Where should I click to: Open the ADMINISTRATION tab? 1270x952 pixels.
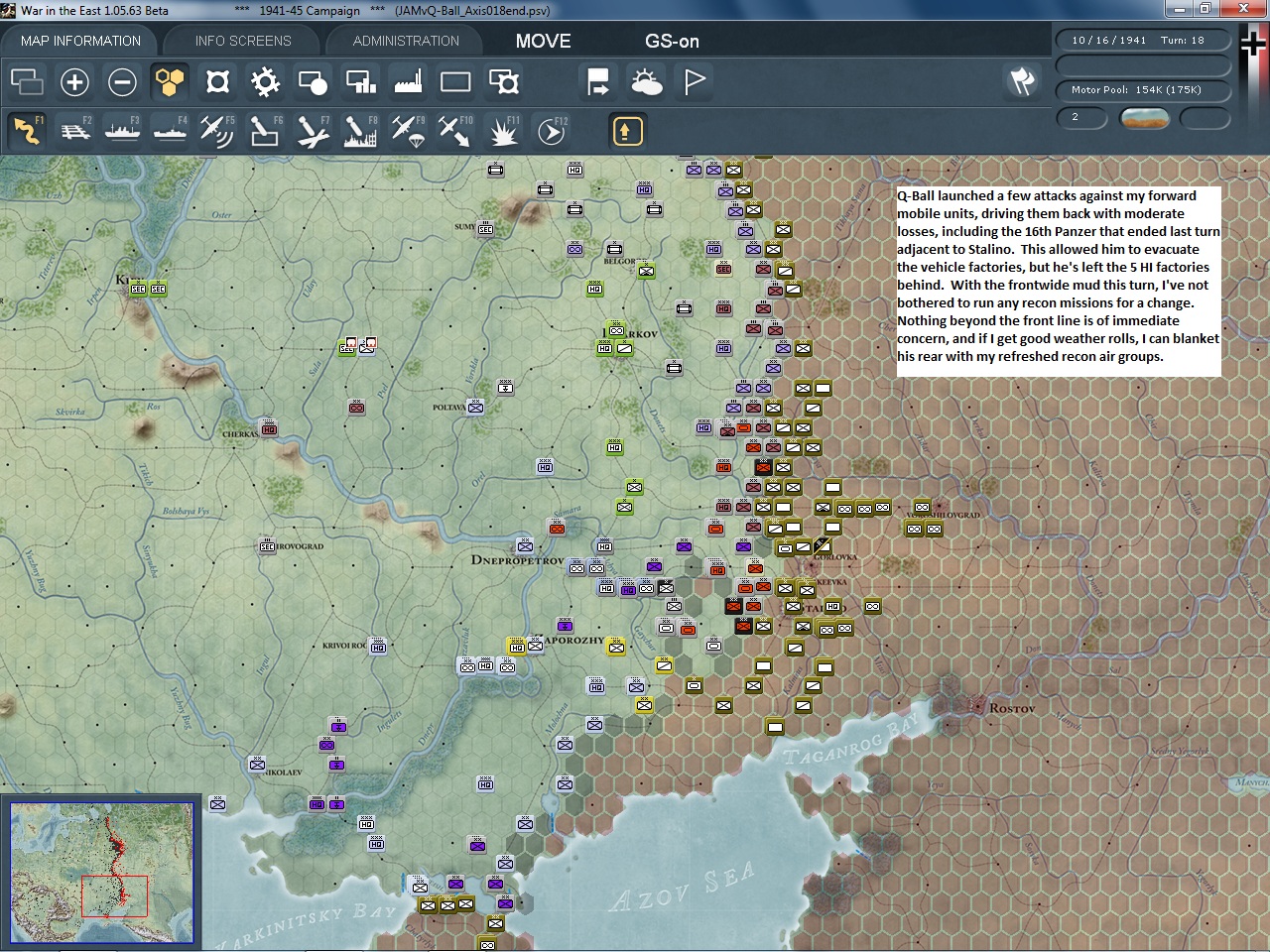[406, 41]
